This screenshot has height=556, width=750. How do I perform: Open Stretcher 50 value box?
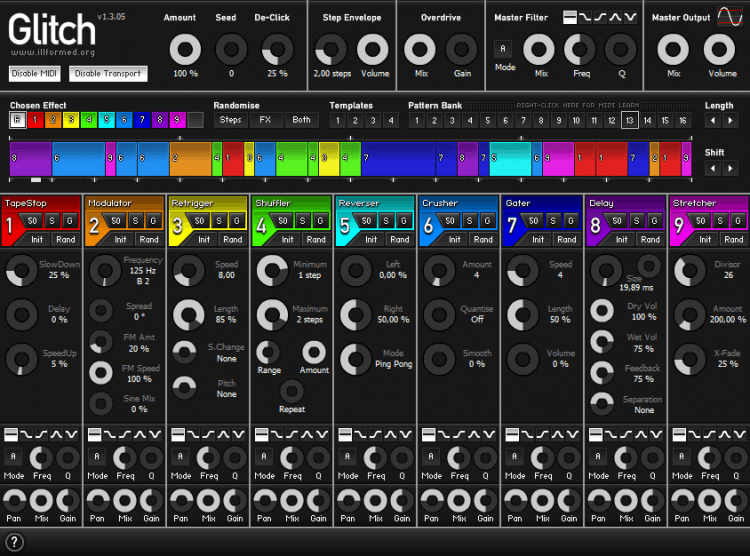(700, 221)
